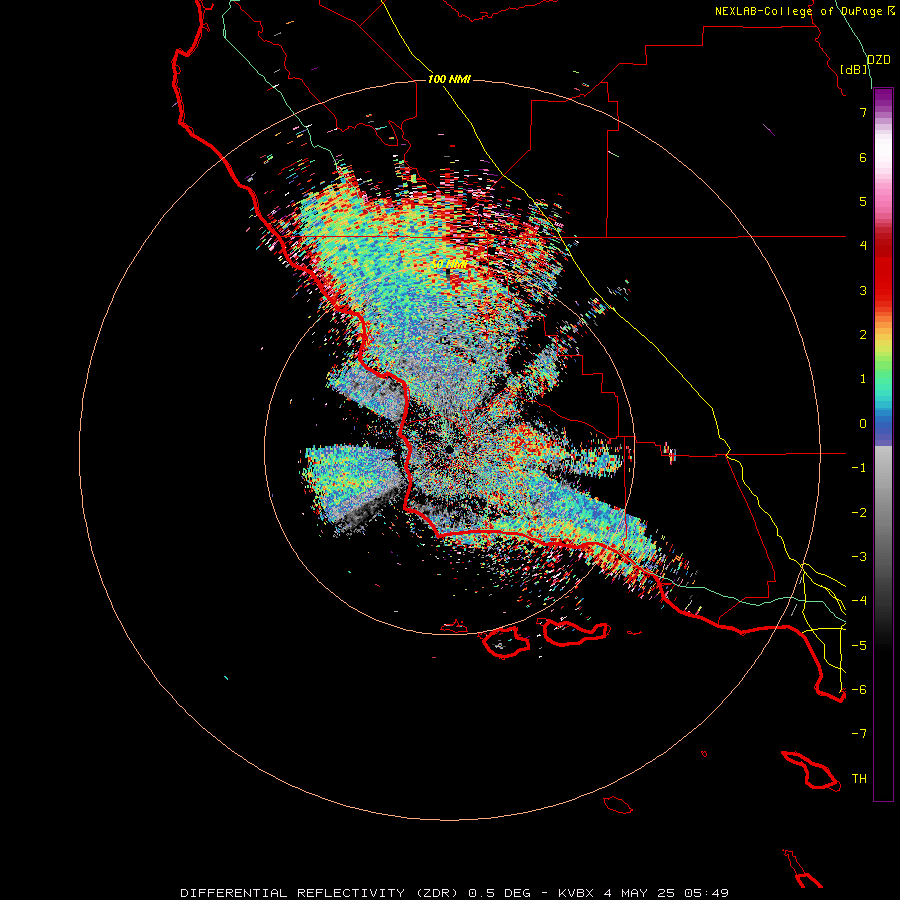Image resolution: width=900 pixels, height=900 pixels.
Task: Click the "100 NMI" range ring label
Action: [449, 79]
